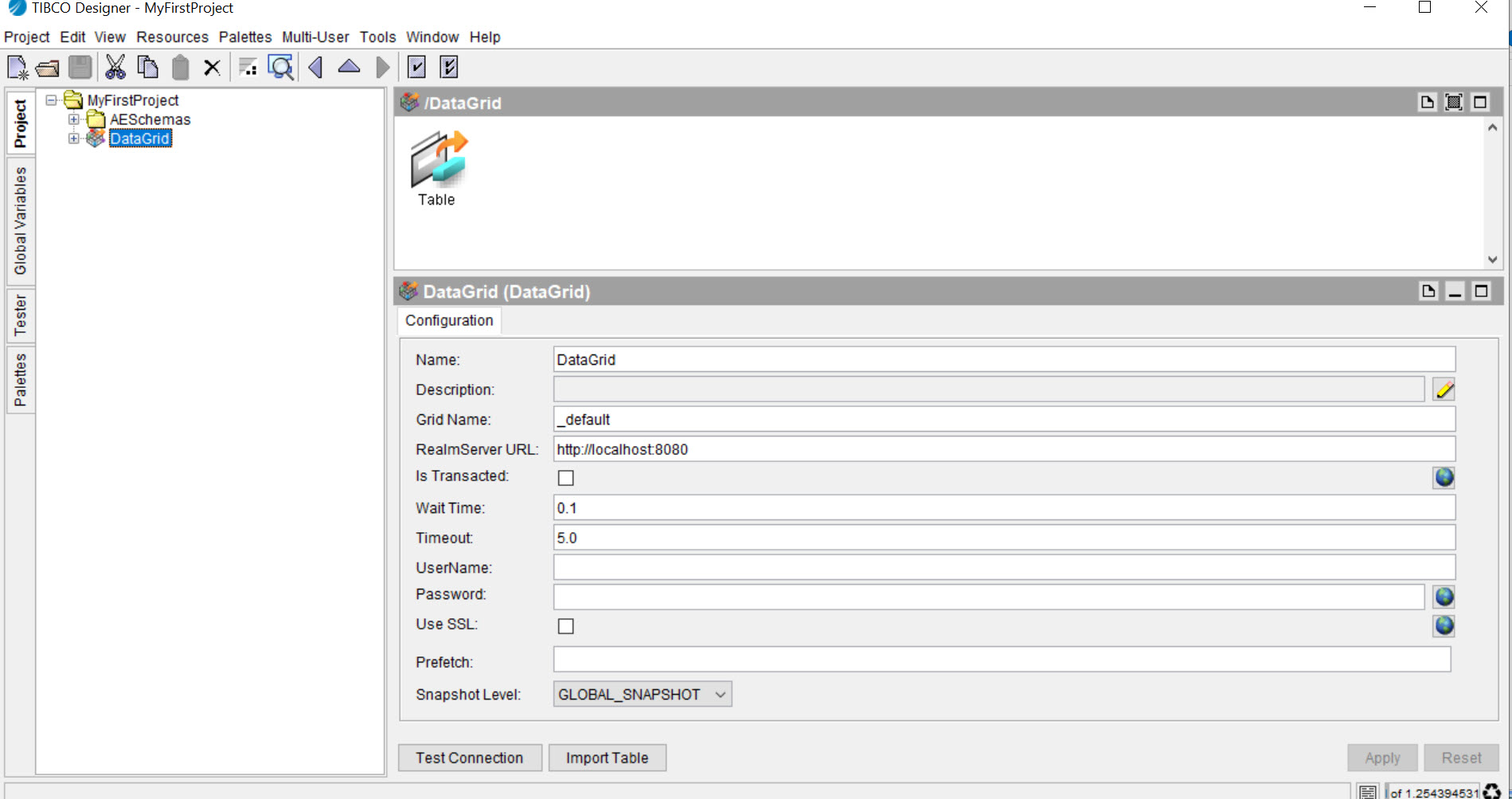Select the Table icon in the /DataGrid panel
Viewport: 1512px width, 799px height.
(x=437, y=170)
